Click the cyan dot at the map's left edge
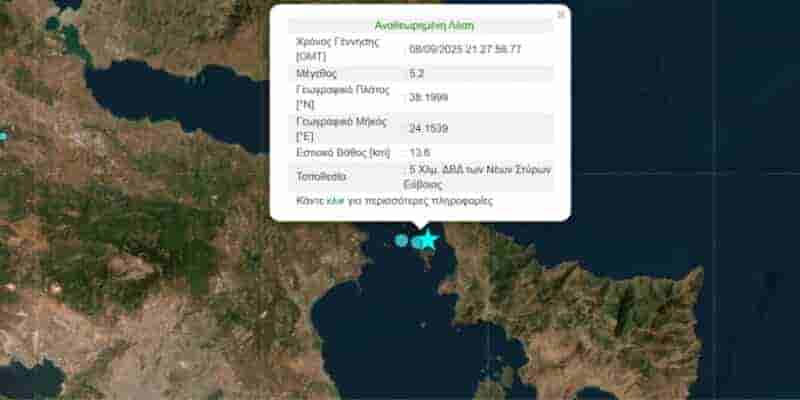The height and width of the screenshot is (400, 800). click(x=3, y=135)
